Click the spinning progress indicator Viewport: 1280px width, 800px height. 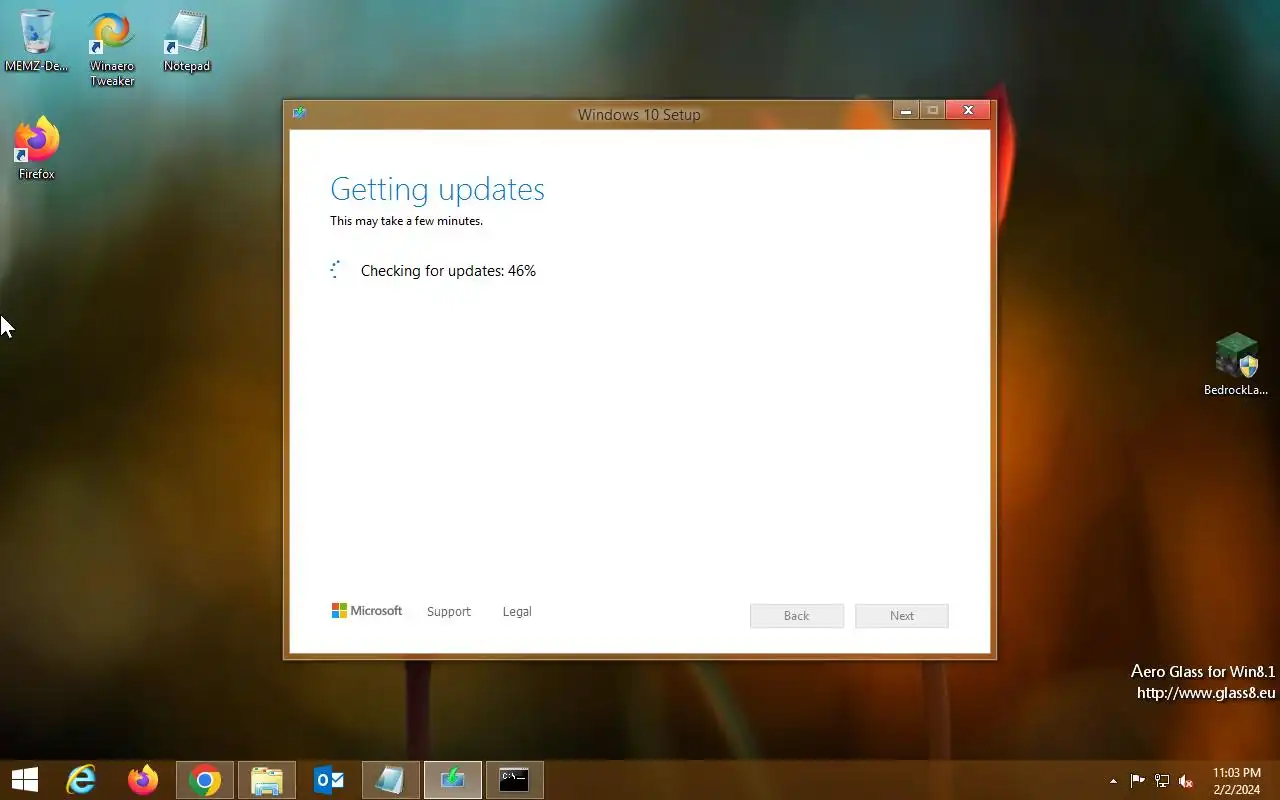click(336, 270)
